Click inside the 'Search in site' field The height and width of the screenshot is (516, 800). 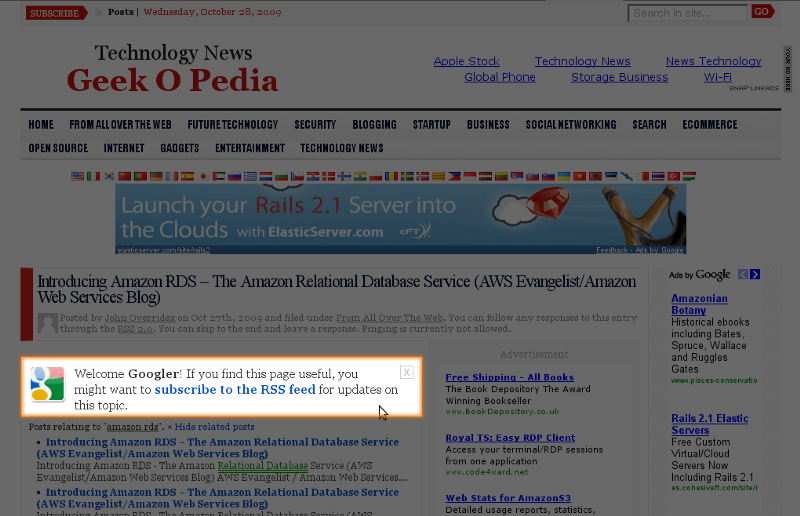tap(687, 13)
